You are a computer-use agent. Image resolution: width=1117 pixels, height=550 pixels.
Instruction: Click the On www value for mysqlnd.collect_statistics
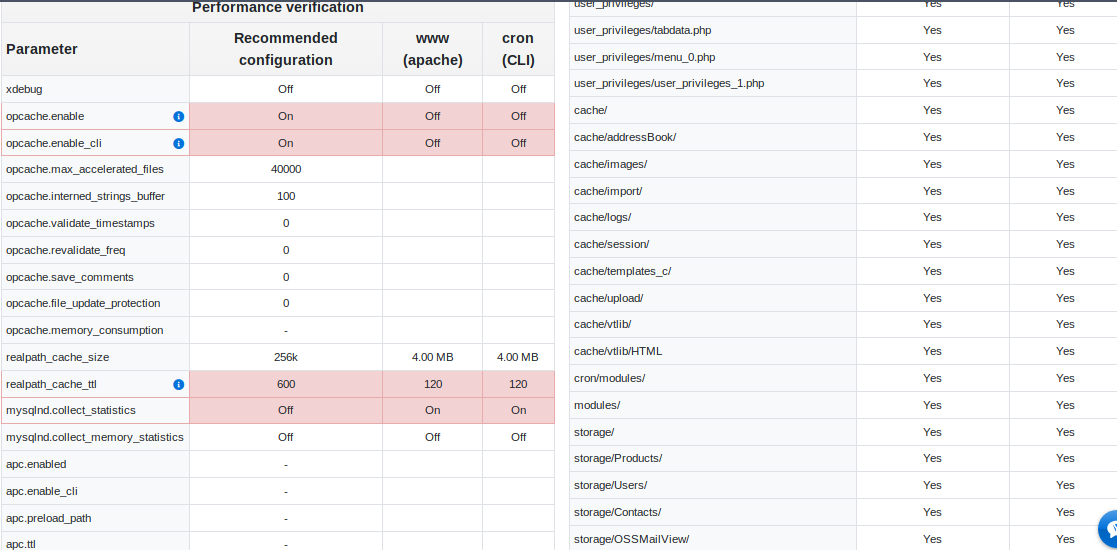click(432, 410)
